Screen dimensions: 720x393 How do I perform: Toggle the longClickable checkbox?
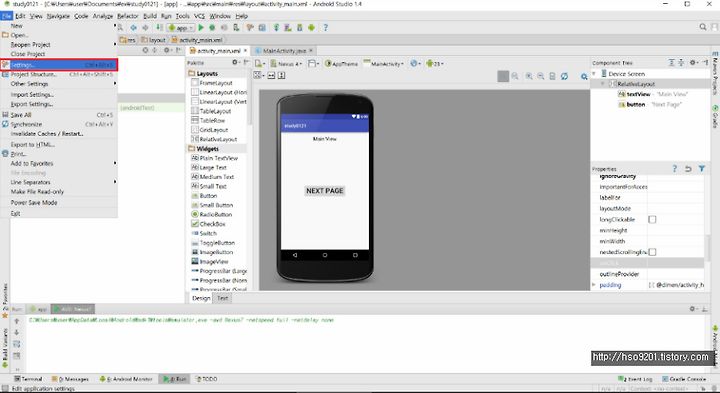(652, 219)
